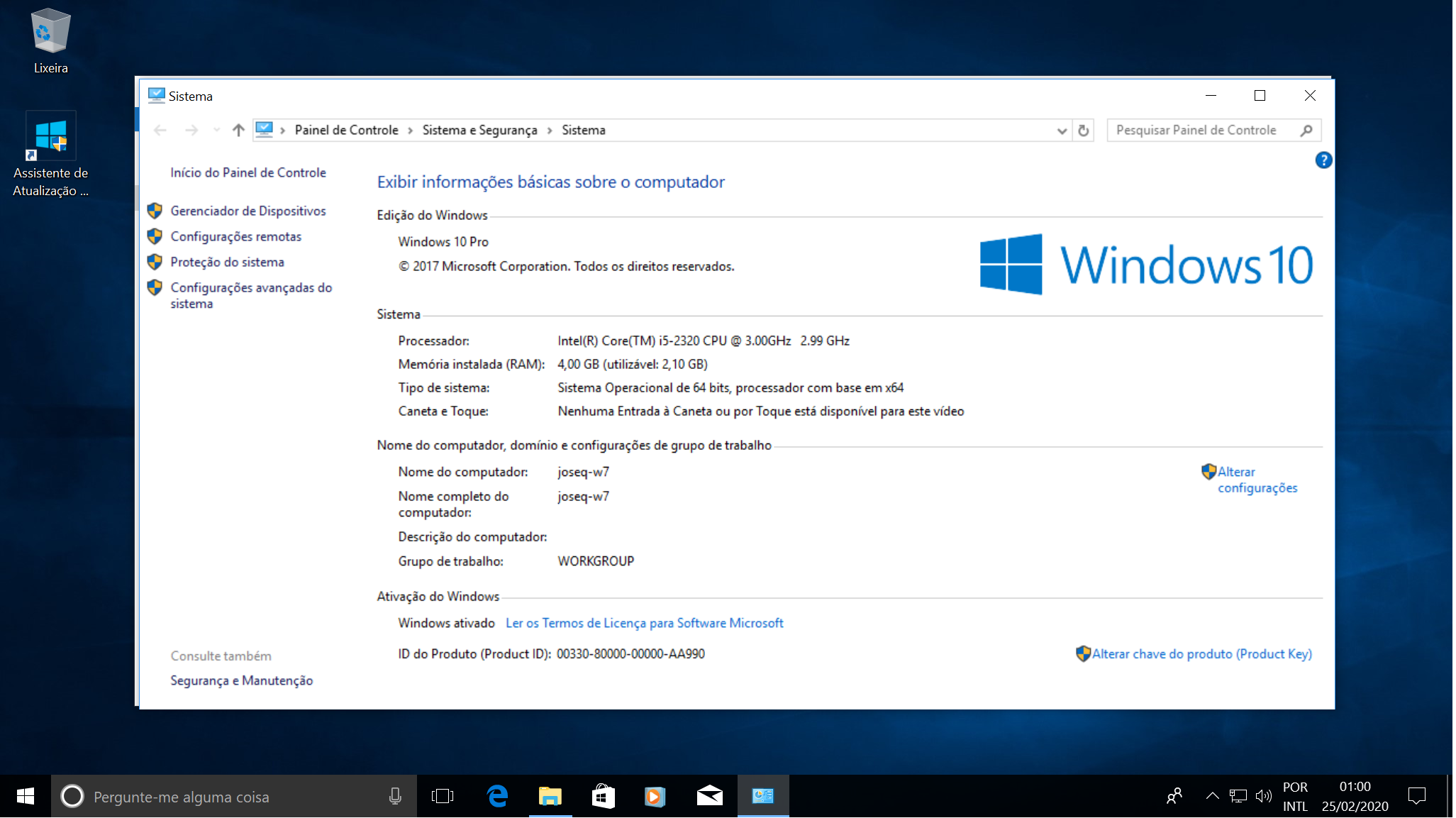This screenshot has height=818, width=1456.
Task: Expand the address bar history dropdown
Action: click(x=1064, y=131)
